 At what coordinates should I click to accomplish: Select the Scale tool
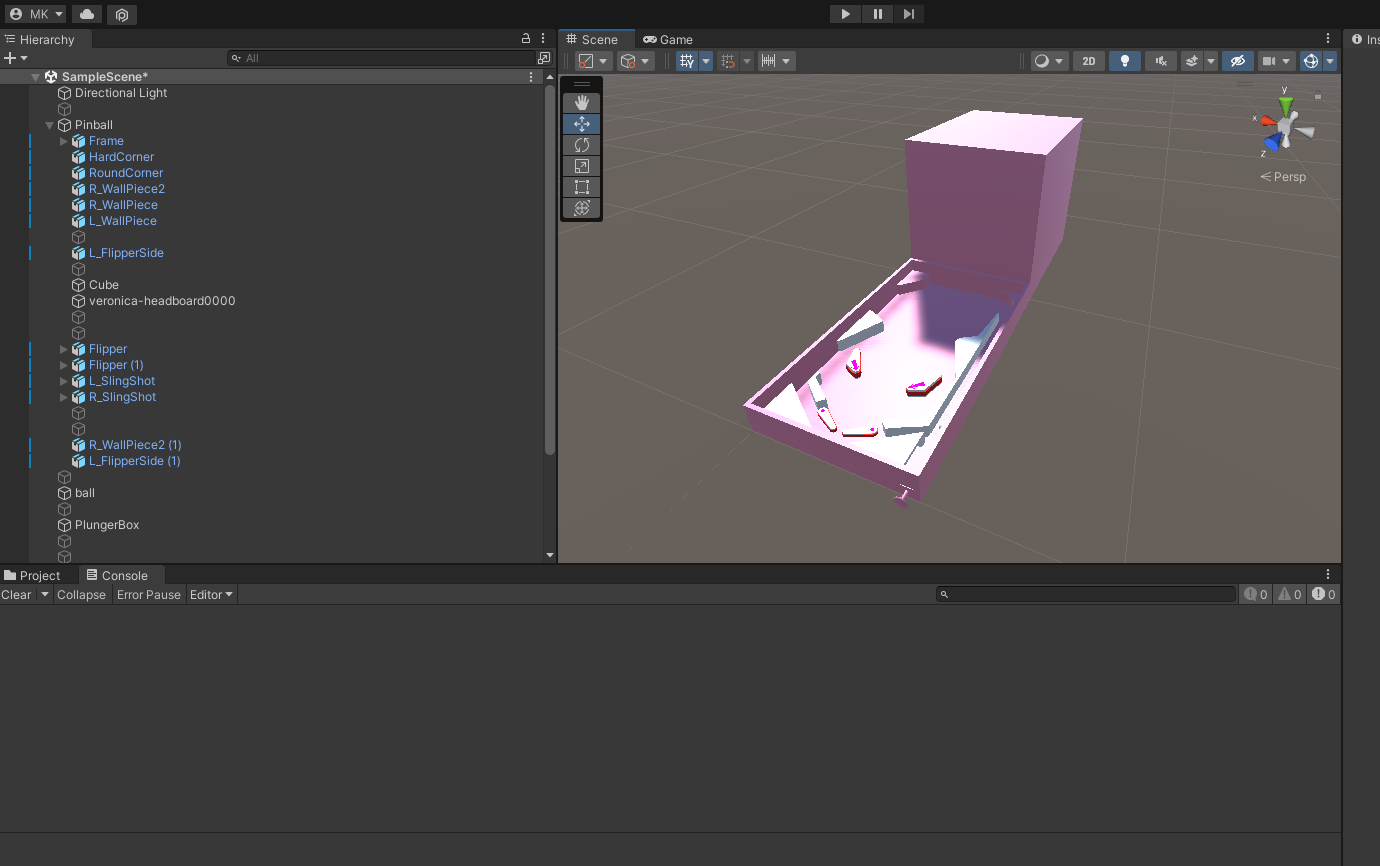(x=582, y=166)
